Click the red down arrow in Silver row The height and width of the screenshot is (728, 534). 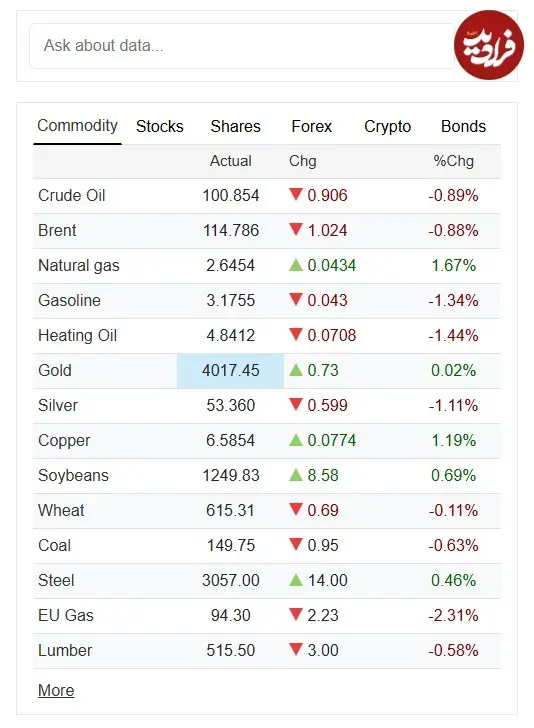[295, 404]
